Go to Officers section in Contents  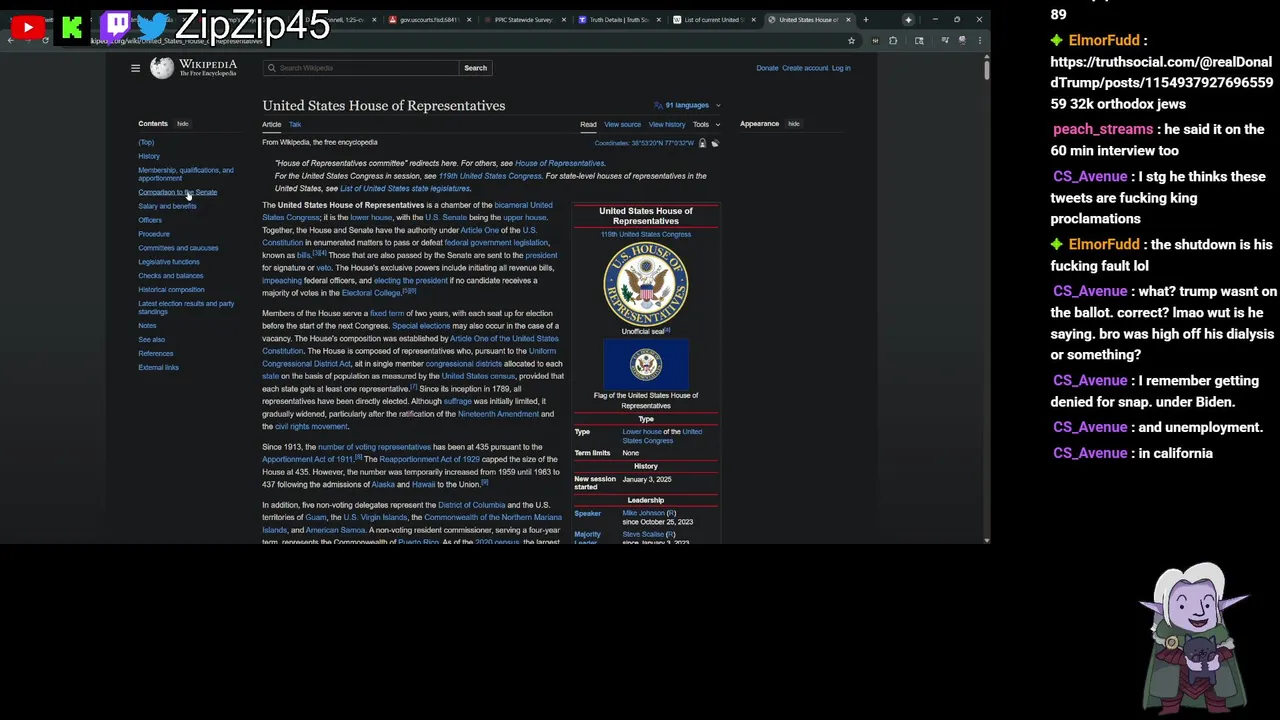(150, 220)
